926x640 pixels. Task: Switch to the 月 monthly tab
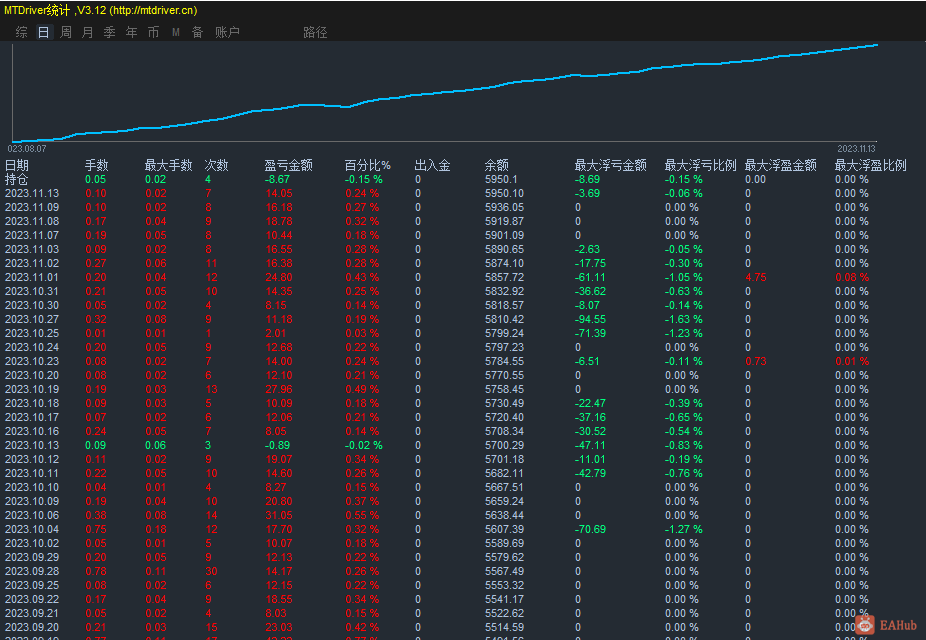pos(88,32)
